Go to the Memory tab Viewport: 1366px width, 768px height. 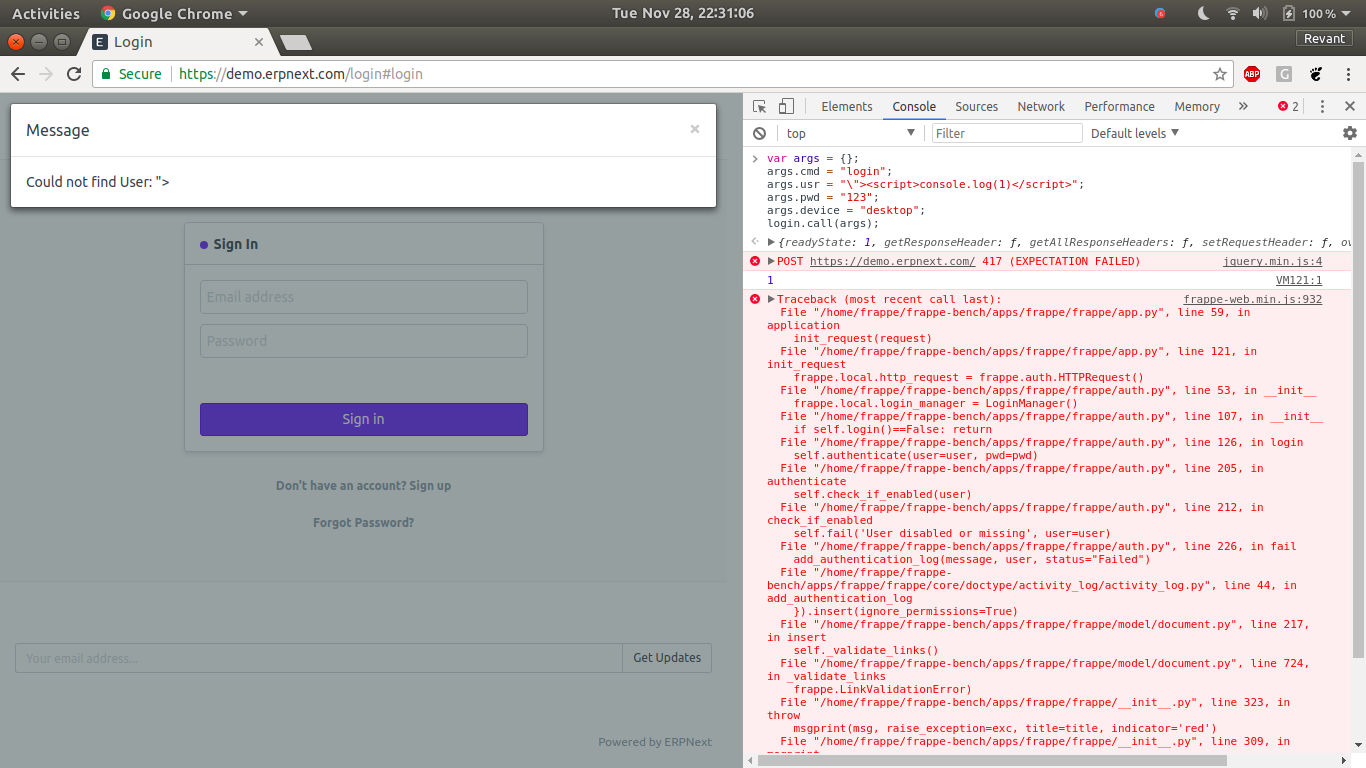(1197, 106)
